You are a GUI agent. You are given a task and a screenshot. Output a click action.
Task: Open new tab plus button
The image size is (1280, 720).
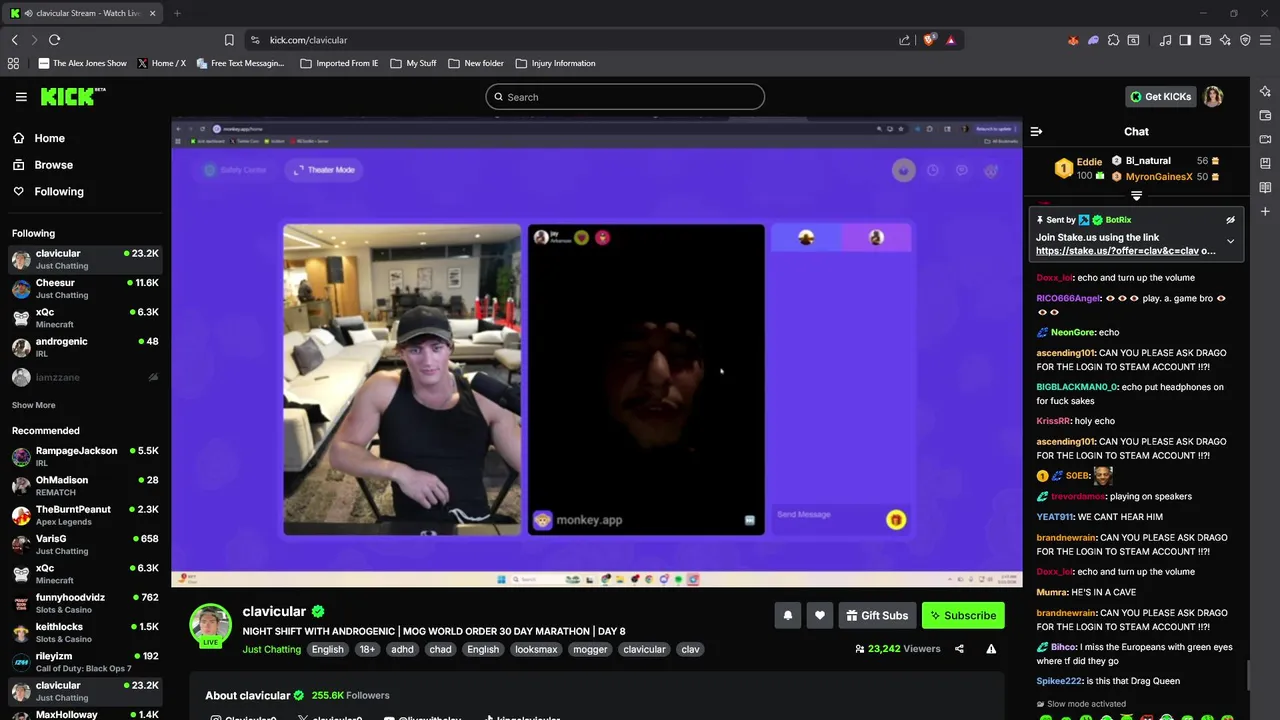pyautogui.click(x=177, y=13)
